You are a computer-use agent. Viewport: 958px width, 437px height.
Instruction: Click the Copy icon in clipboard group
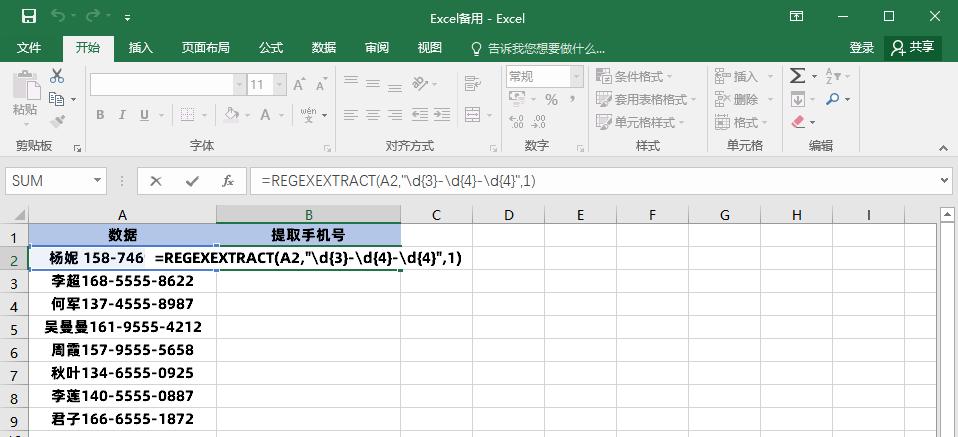tap(57, 98)
